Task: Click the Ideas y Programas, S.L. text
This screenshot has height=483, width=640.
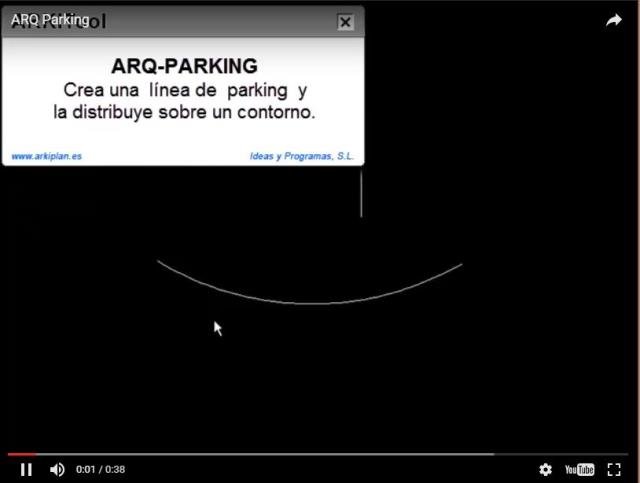Action: pyautogui.click(x=302, y=156)
